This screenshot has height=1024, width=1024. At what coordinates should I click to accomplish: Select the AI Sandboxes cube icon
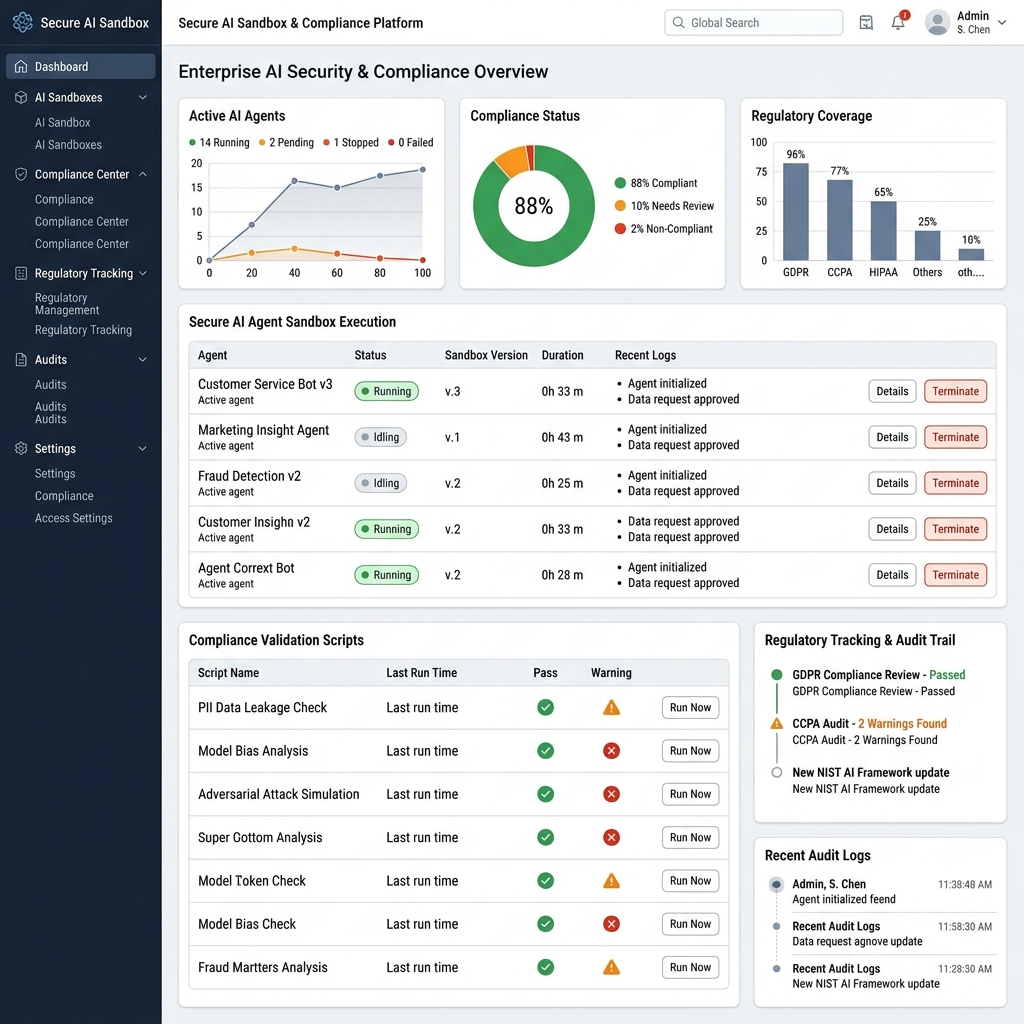[19, 97]
